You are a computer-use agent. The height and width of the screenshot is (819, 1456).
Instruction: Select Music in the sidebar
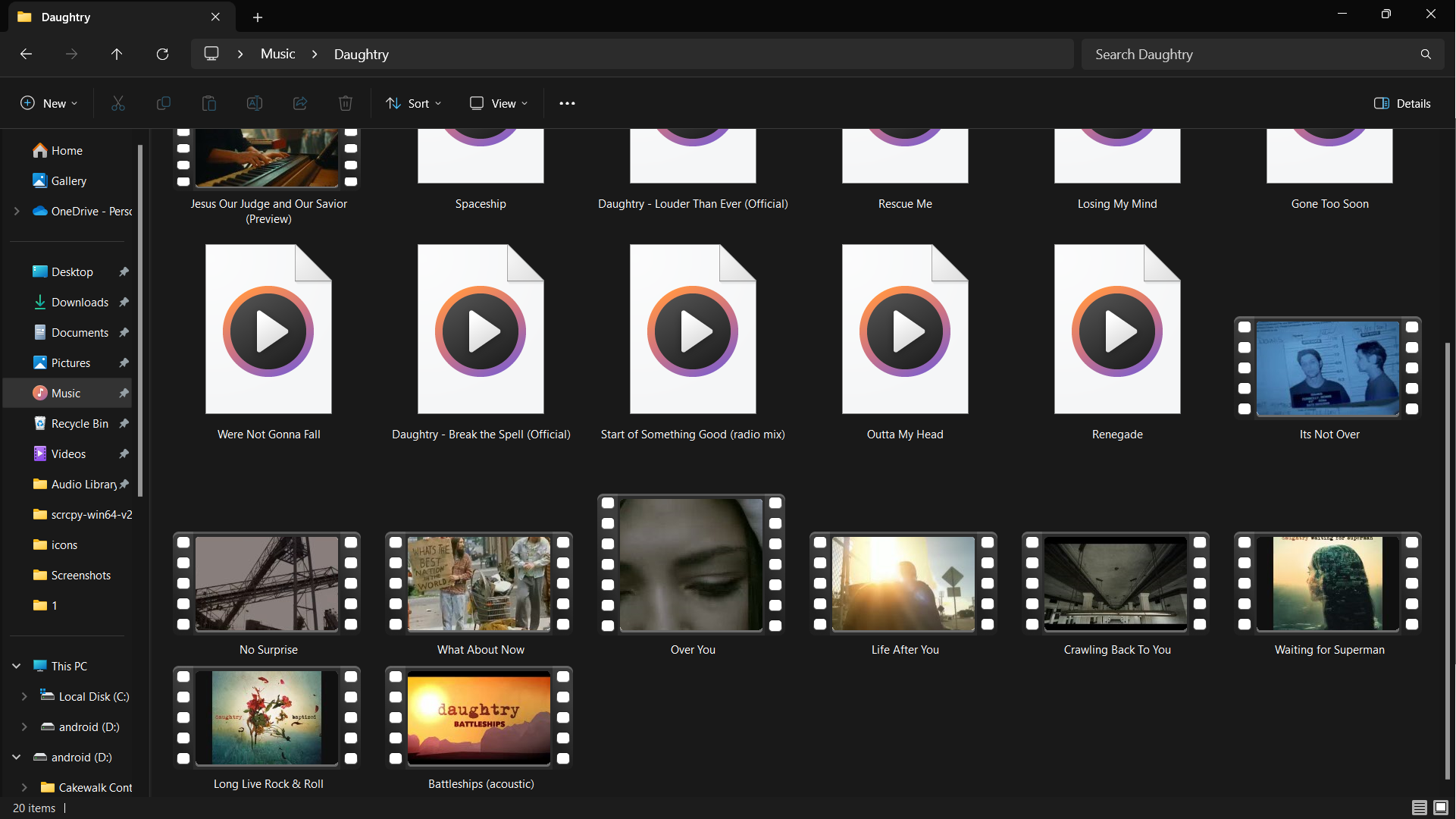pos(68,393)
